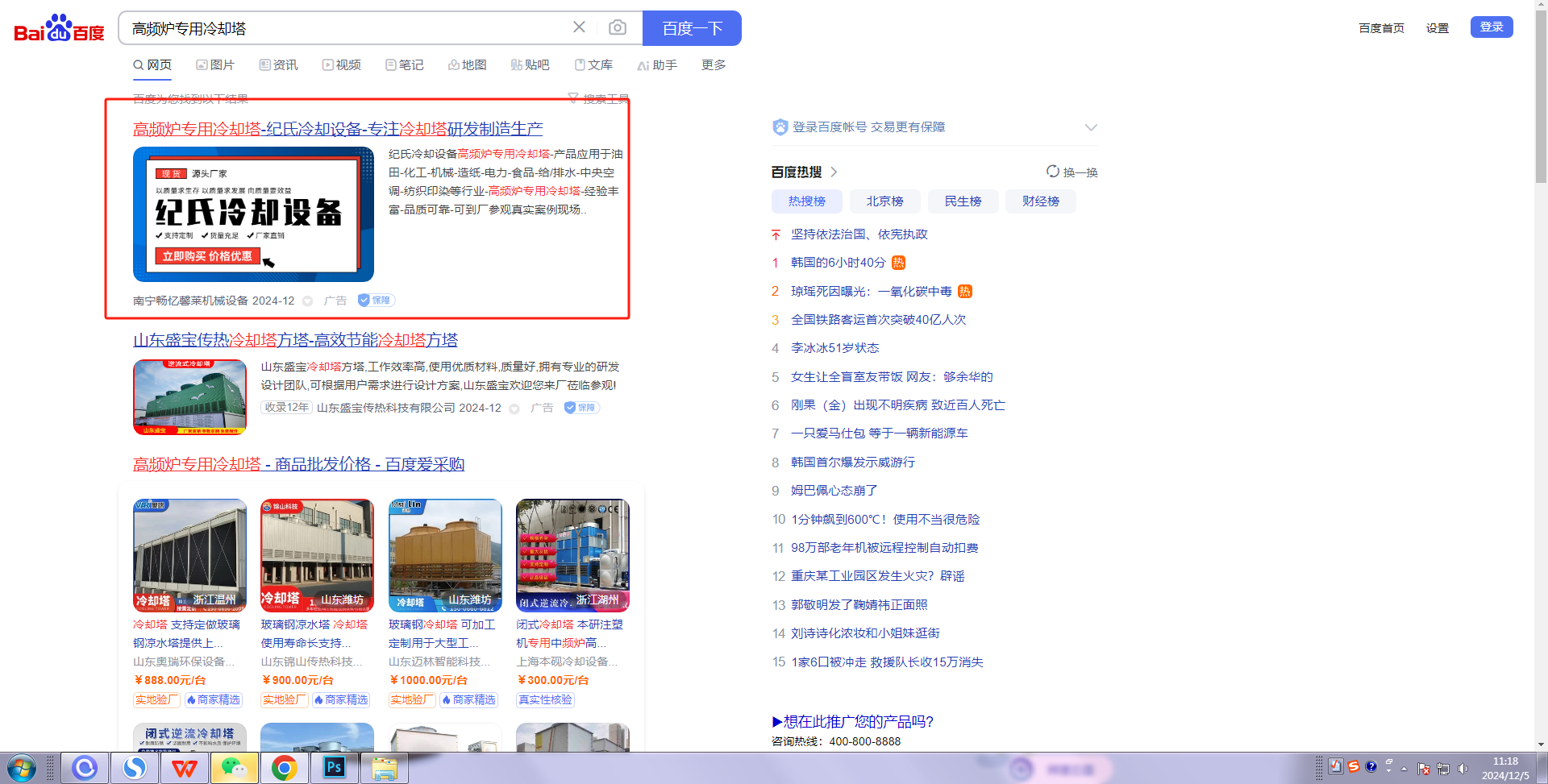
Task: Open WeChat from the taskbar
Action: [234, 768]
